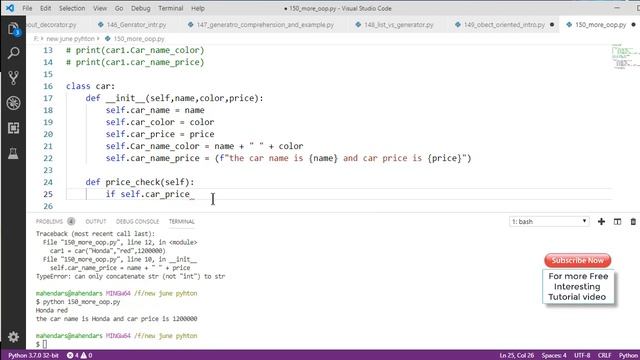Click 'self.car_name = name' on line 18
Image resolution: width=640 pixels, height=360 pixels.
(155, 110)
